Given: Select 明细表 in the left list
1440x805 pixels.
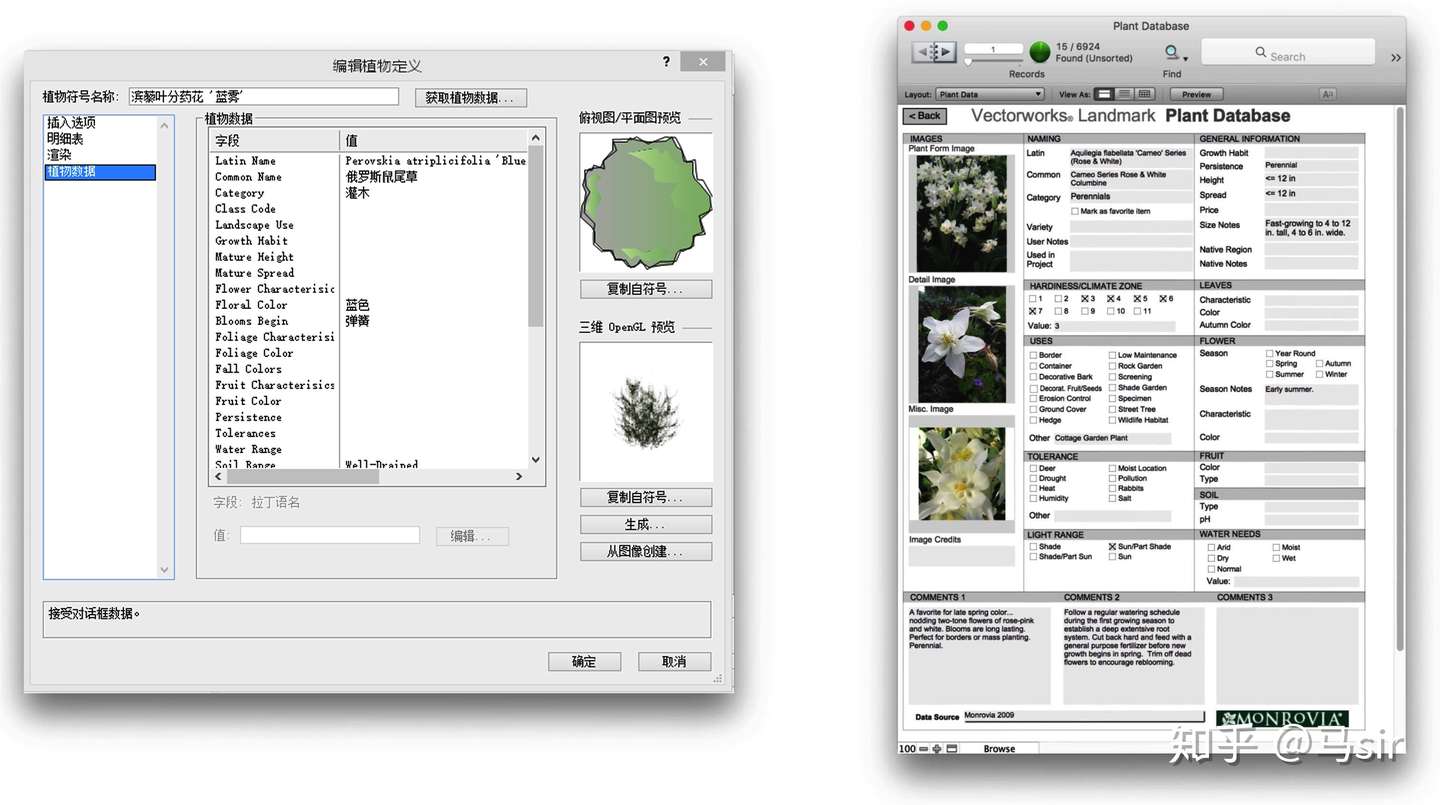Looking at the screenshot, I should point(101,139).
